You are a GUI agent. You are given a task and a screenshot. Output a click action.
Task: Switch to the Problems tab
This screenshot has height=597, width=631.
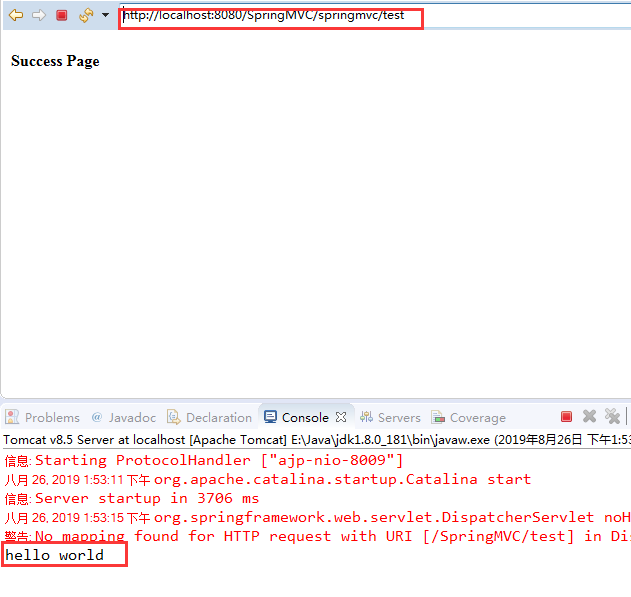43,418
